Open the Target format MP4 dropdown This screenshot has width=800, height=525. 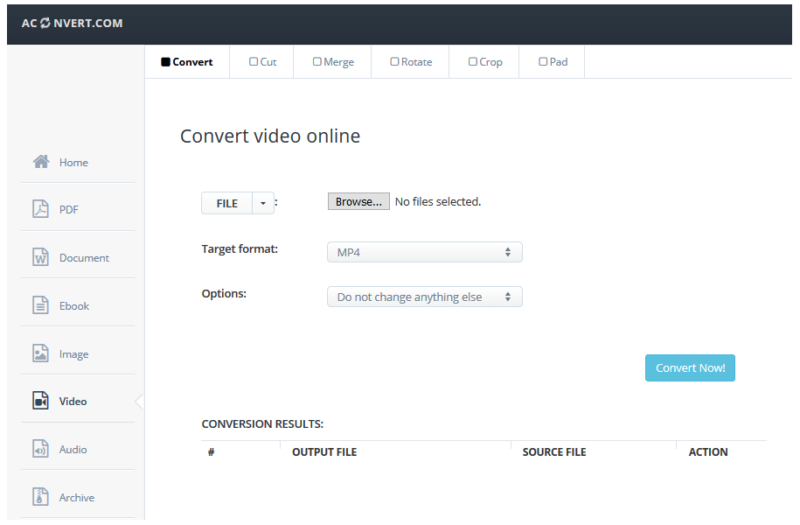pos(424,252)
